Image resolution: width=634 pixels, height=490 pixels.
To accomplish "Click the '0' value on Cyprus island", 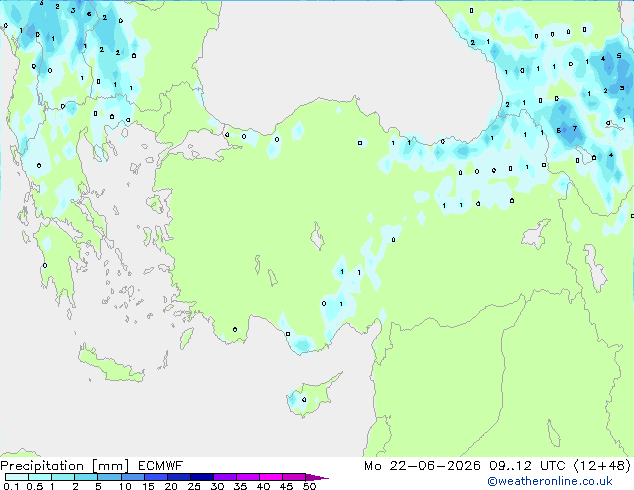I will pyautogui.click(x=304, y=400).
